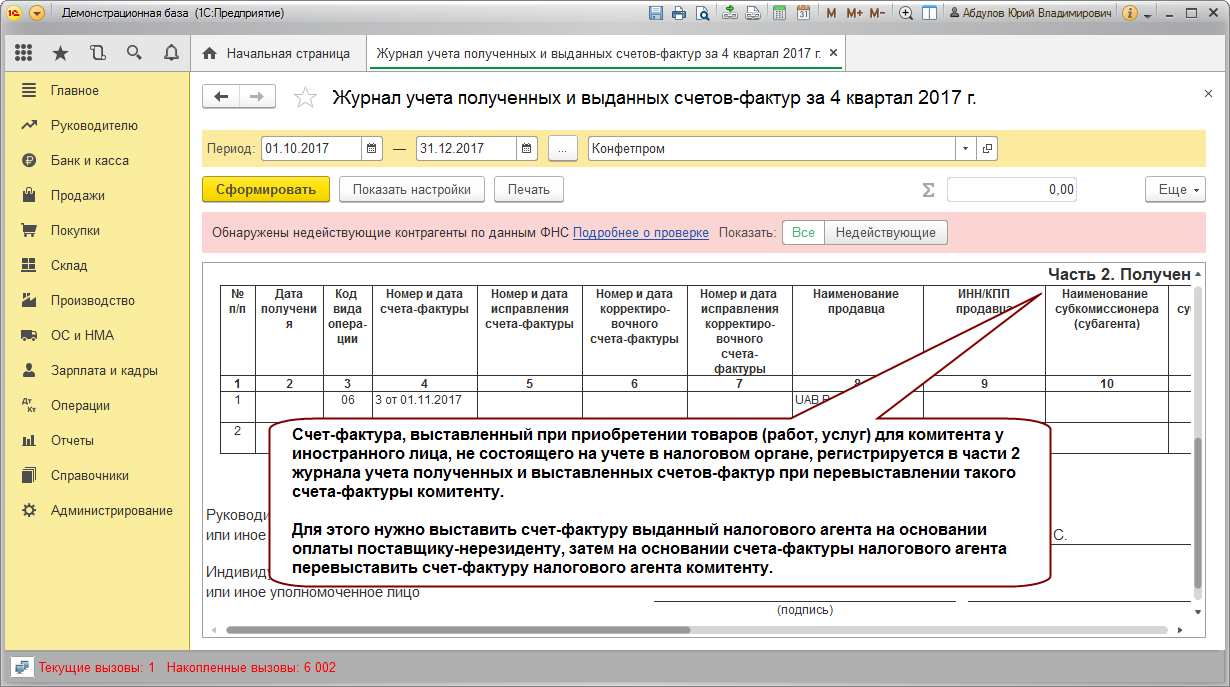Open the Search magnifier in the tools panel
The height and width of the screenshot is (687, 1230).
134,53
